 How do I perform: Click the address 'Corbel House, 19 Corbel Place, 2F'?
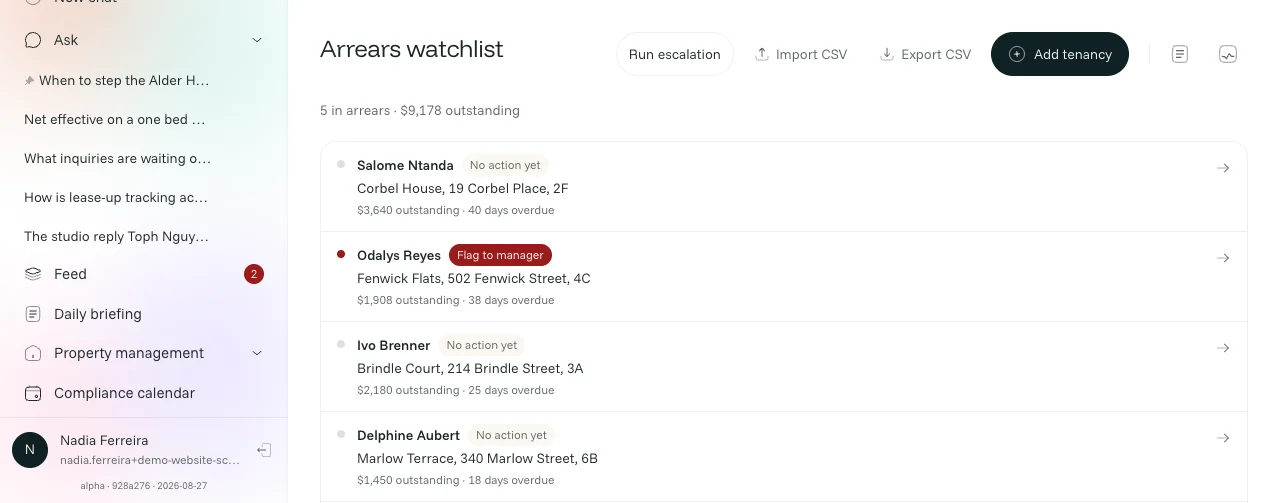(463, 188)
